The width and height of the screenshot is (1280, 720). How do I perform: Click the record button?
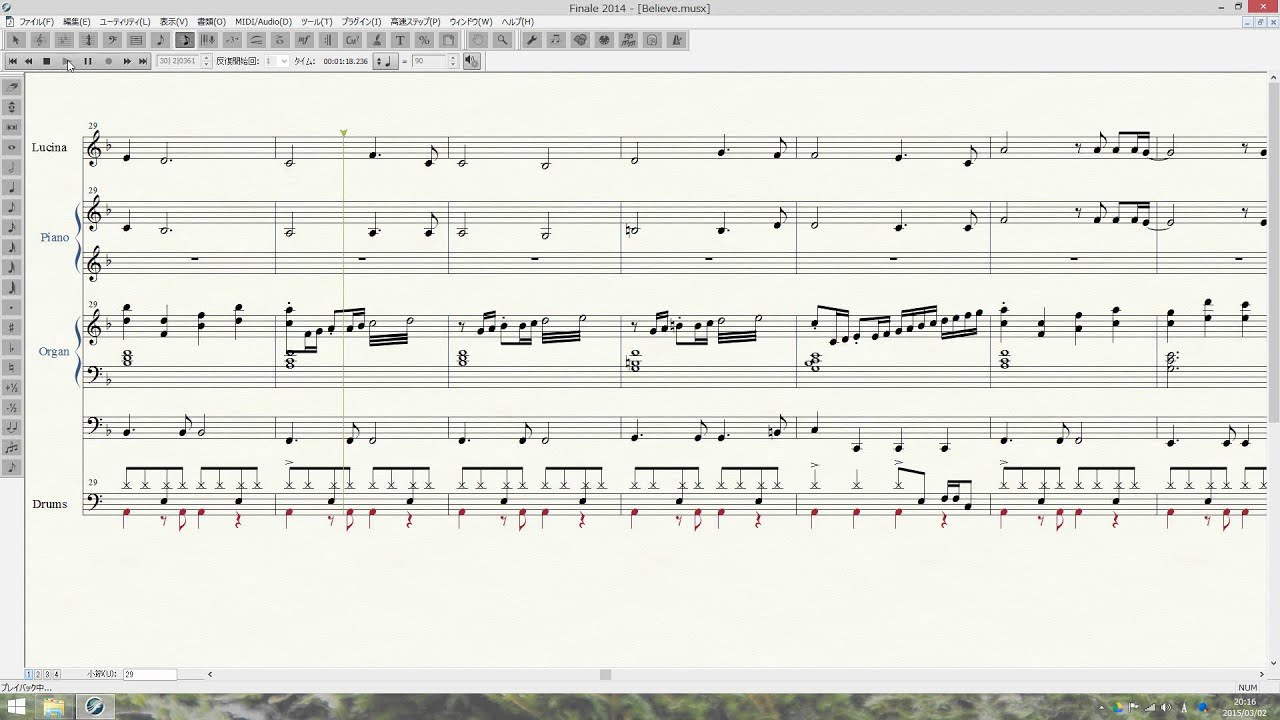[x=108, y=61]
